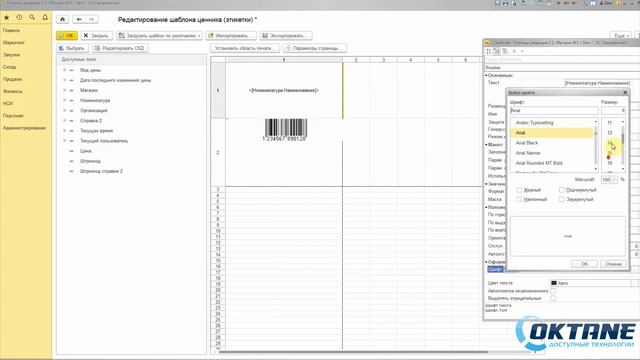The height and width of the screenshot is (360, 640).
Task: Open the НСИ section
Action: 8,104
